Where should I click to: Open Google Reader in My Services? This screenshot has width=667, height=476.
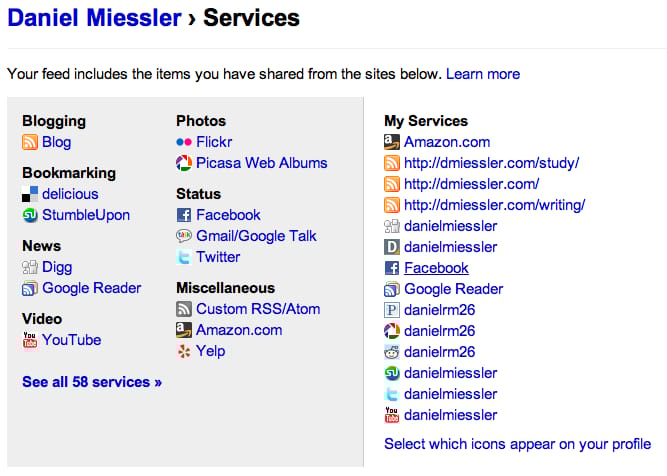click(x=453, y=289)
